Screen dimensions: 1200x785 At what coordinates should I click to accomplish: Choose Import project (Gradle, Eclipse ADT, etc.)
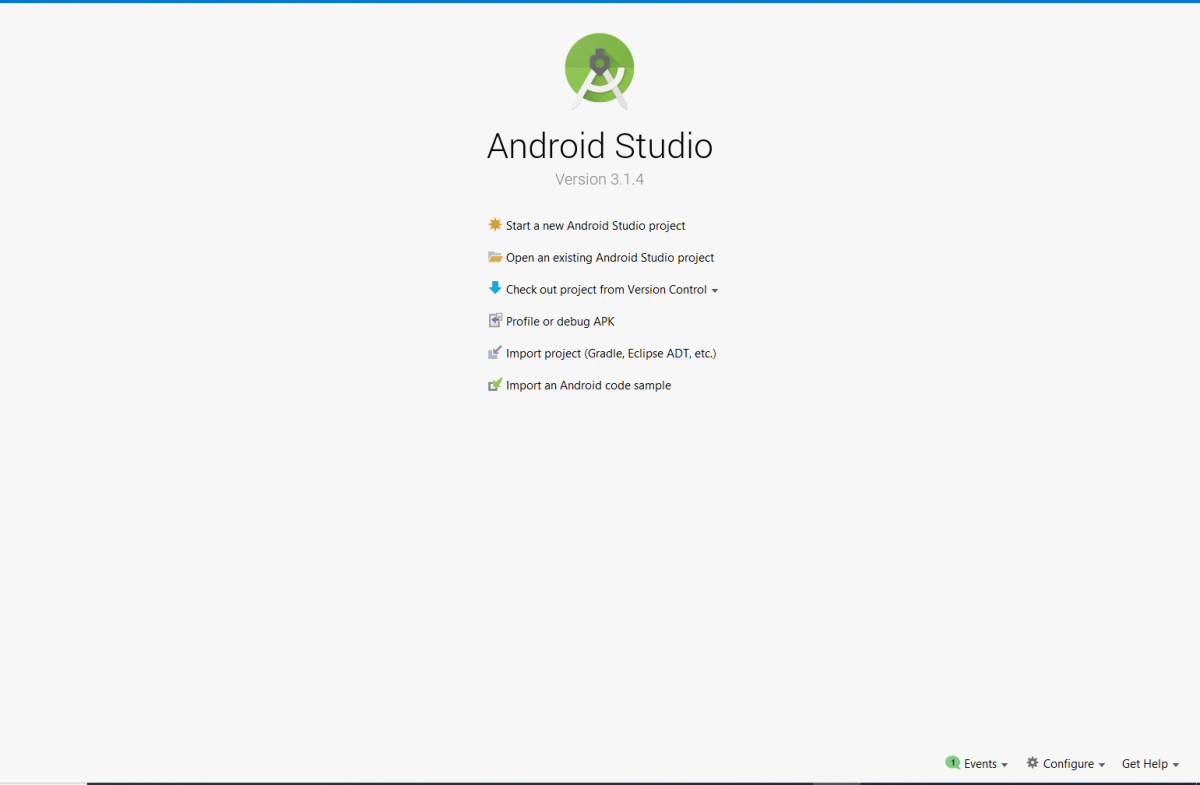click(x=611, y=354)
